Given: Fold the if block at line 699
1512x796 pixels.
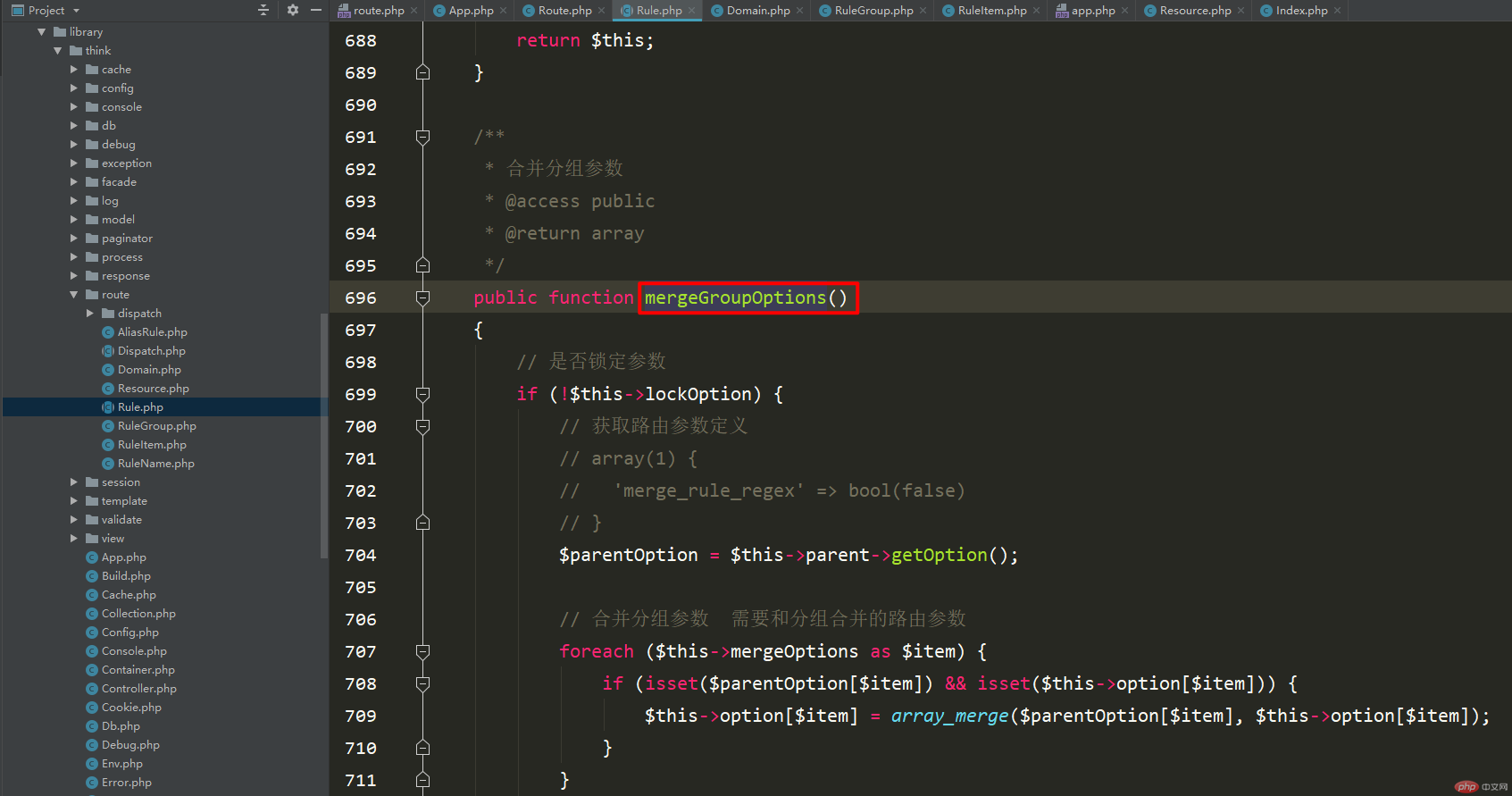Looking at the screenshot, I should tap(423, 394).
